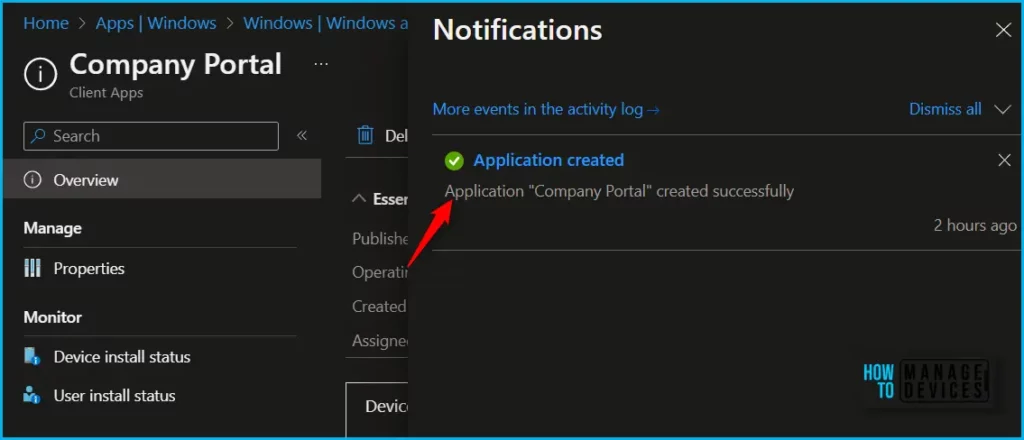1024x440 pixels.
Task: Select Overview in the sidebar
Action: pos(163,180)
